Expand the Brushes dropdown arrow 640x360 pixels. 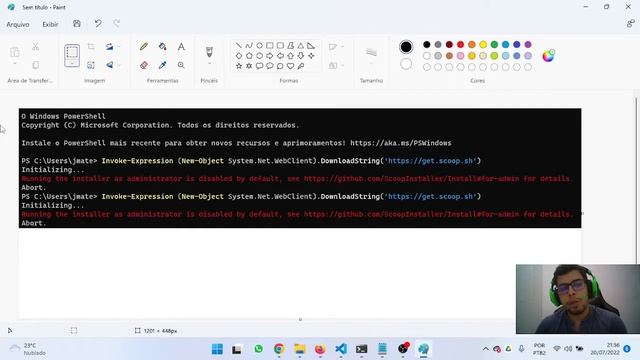tap(209, 64)
